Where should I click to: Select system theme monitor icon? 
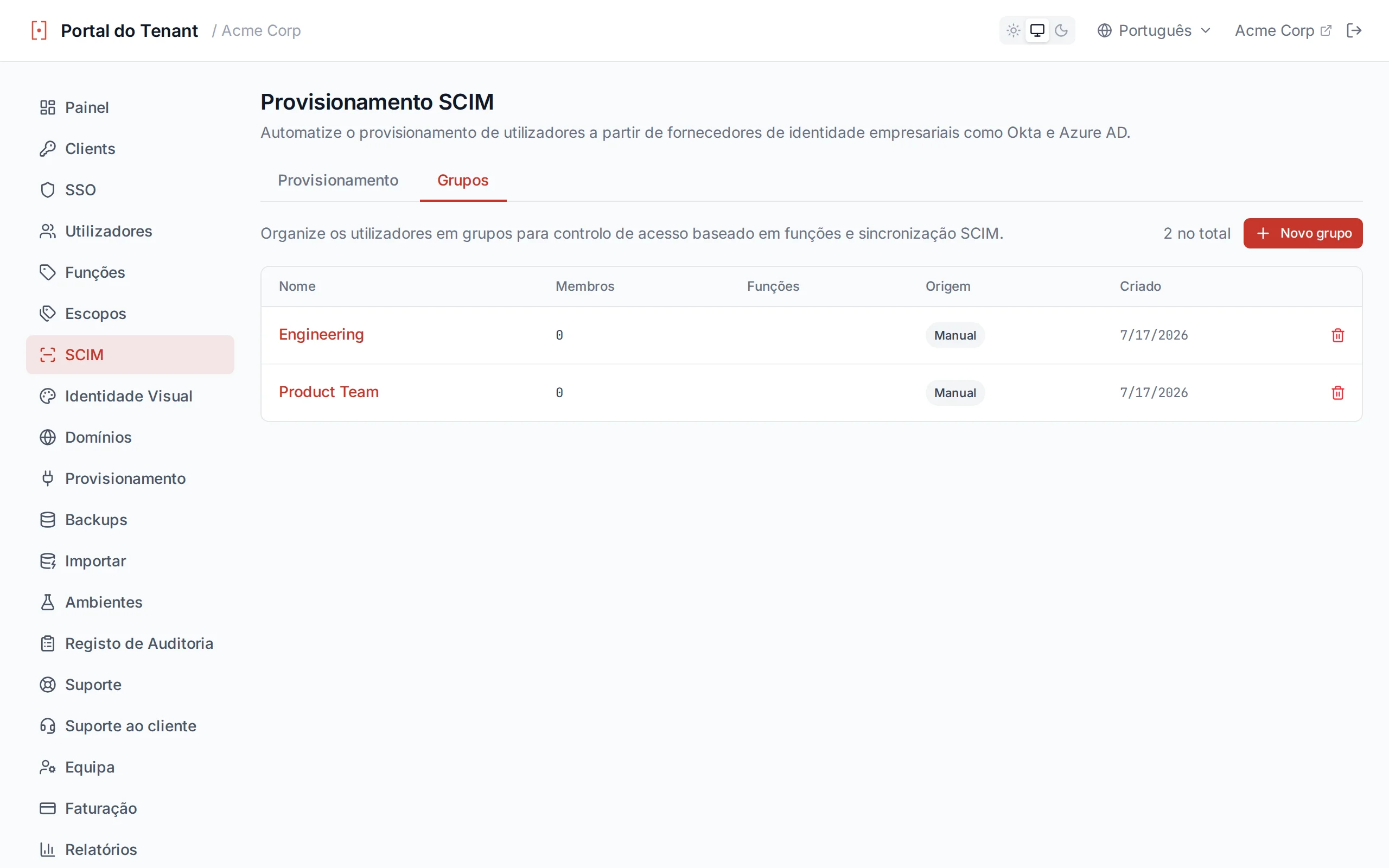1037,30
